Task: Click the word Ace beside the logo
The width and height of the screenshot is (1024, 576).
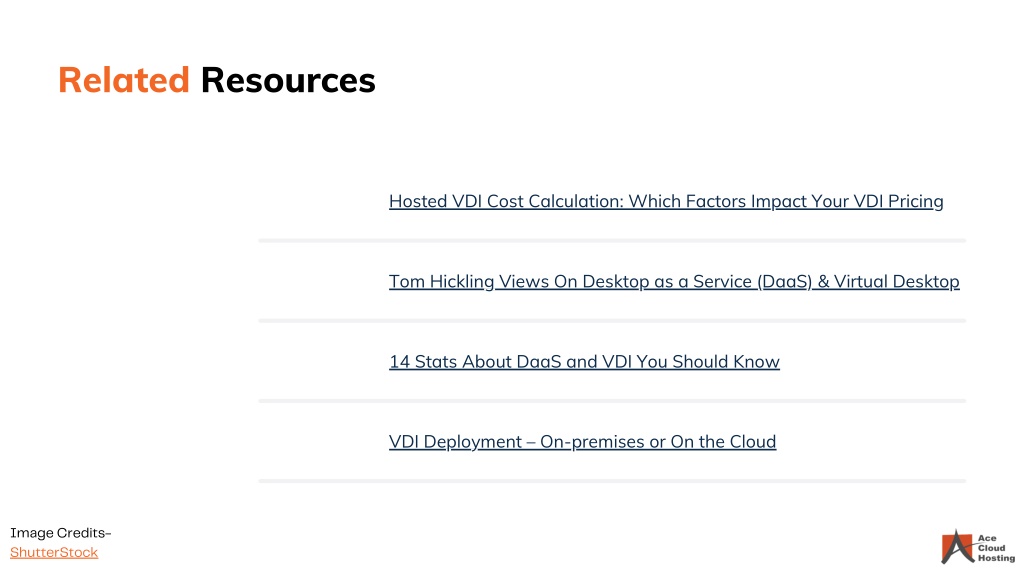Action: [x=987, y=538]
